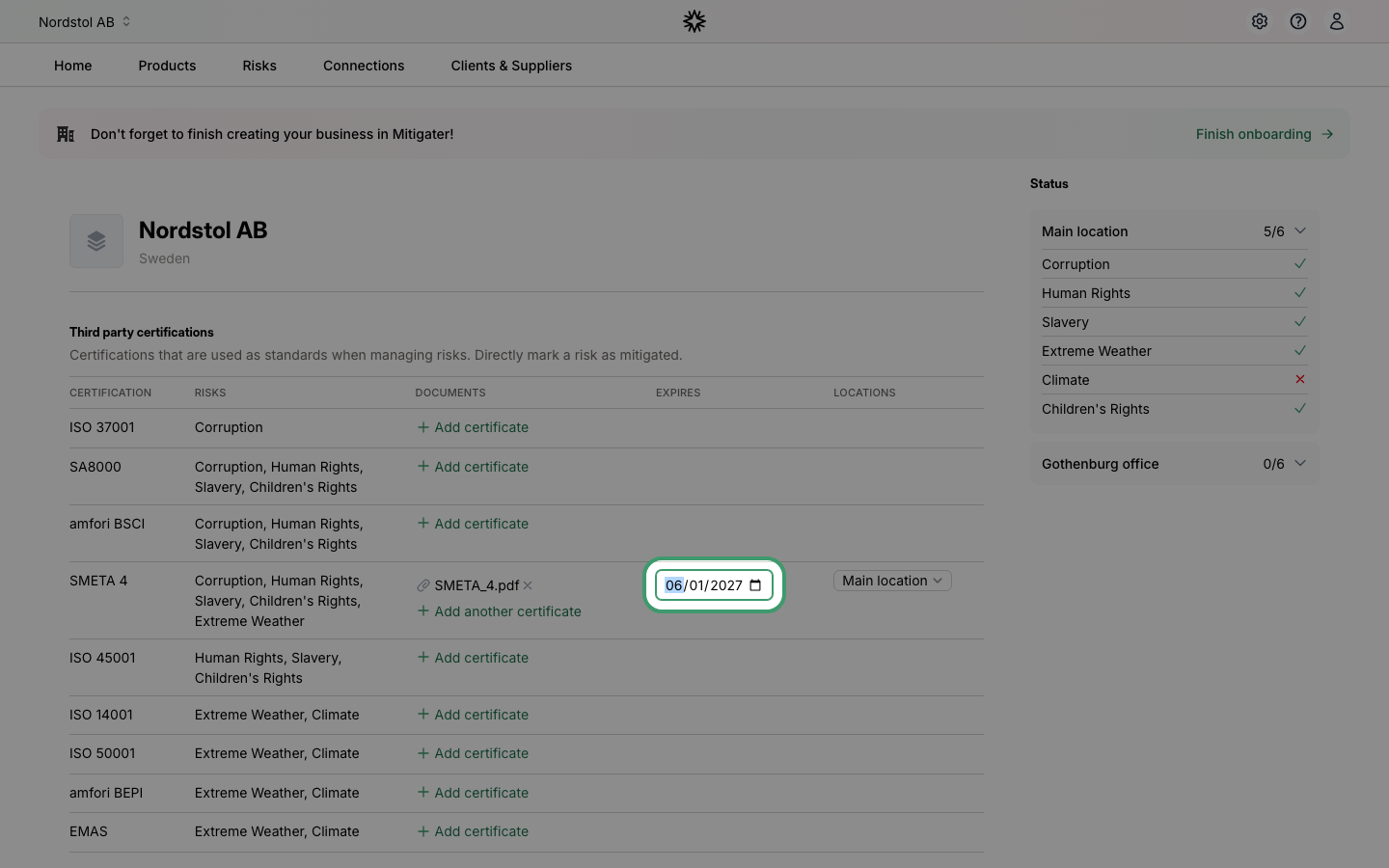Open the SMETA_4.pdf document
Image resolution: width=1389 pixels, height=868 pixels.
477,585
